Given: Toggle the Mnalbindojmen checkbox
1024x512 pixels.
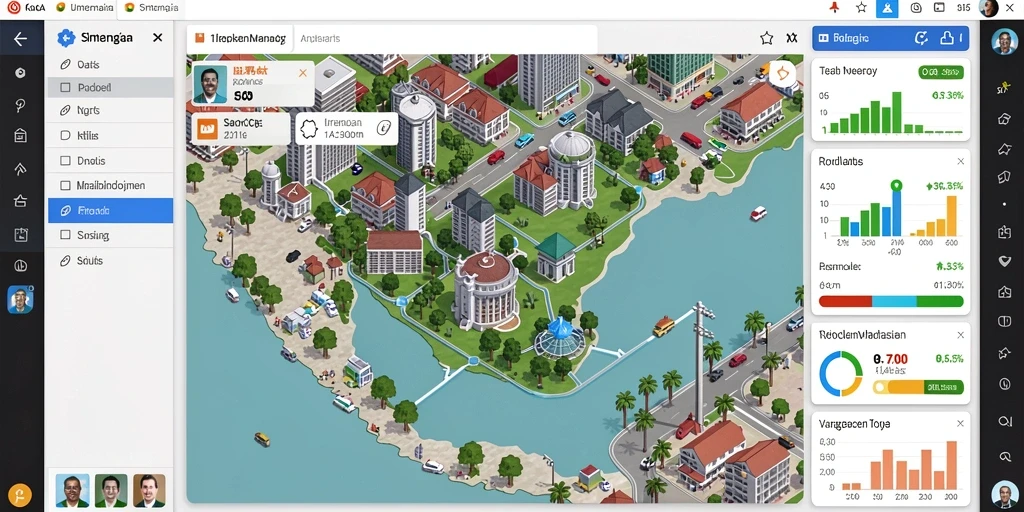Looking at the screenshot, I should (x=65, y=185).
